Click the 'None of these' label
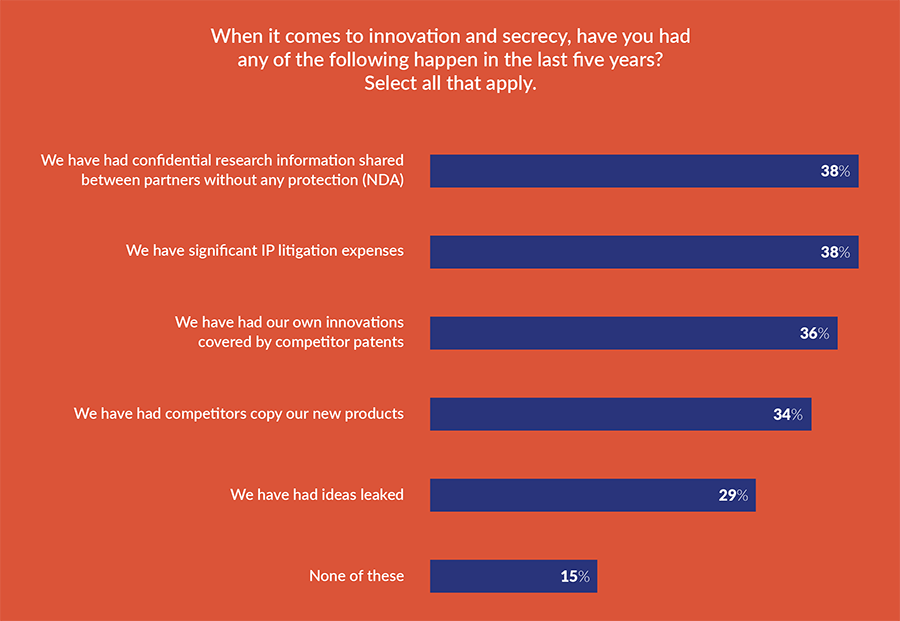The height and width of the screenshot is (621, 900). 357,575
